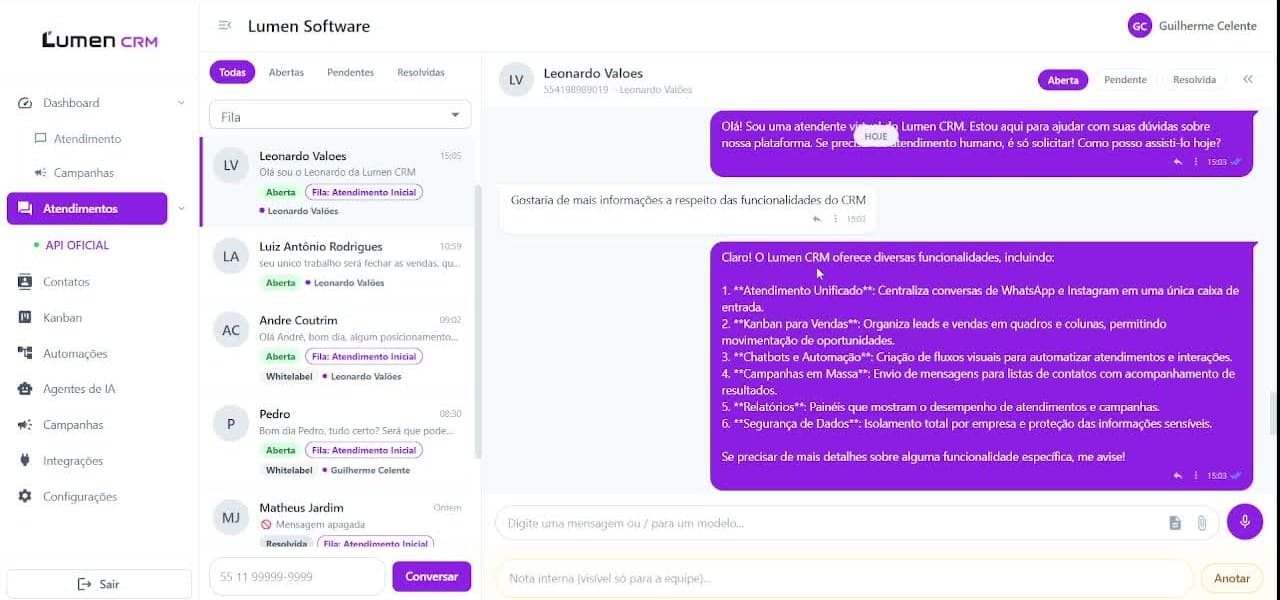1280x600 pixels.
Task: Click 'Fila: Atendimento Inicial' tag on Andre Coutrim
Action: tap(364, 357)
